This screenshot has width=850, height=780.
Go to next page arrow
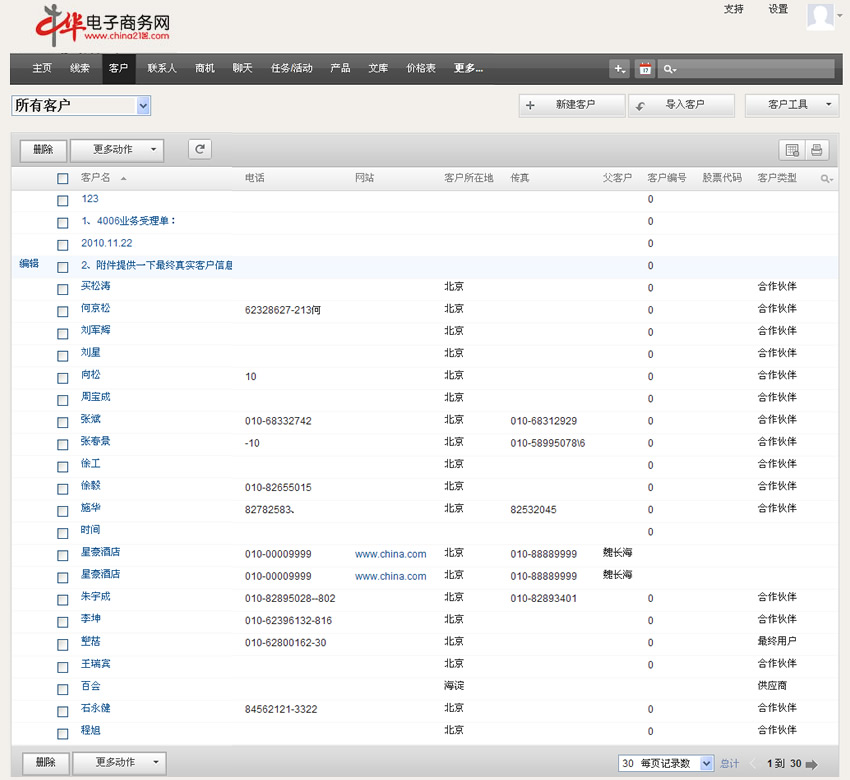(x=811, y=764)
